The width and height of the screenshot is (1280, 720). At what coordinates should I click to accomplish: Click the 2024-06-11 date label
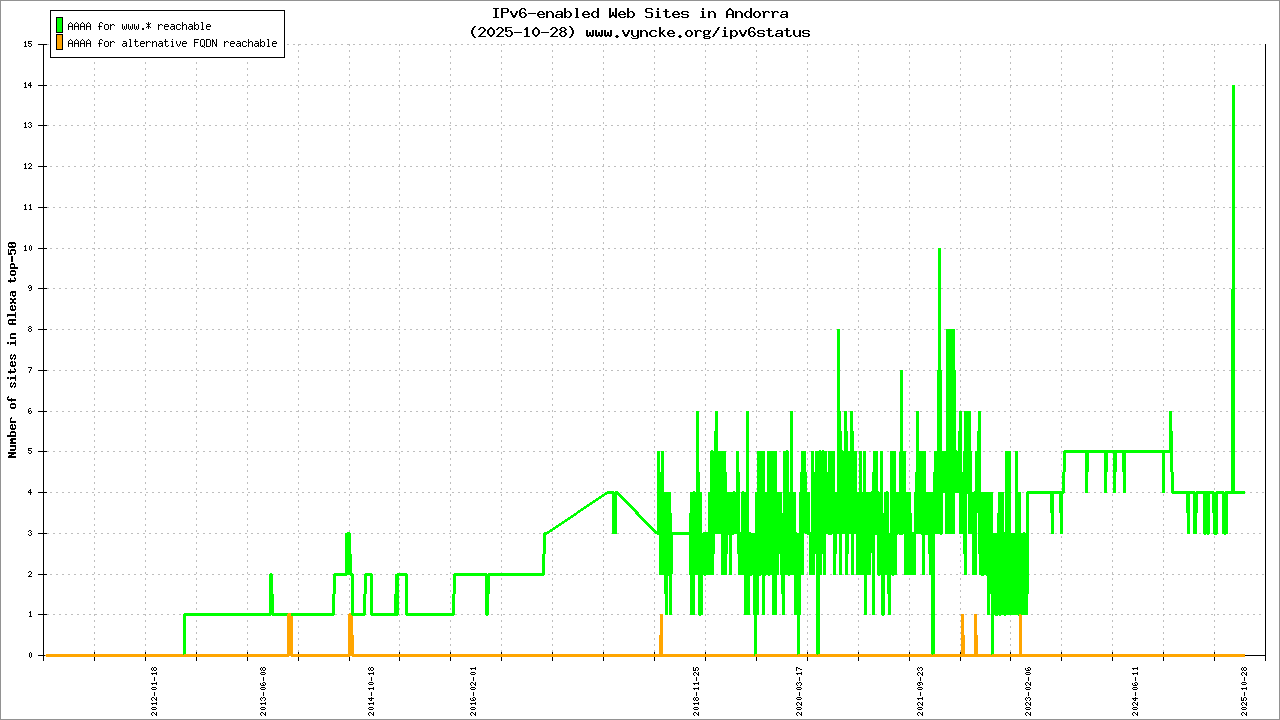click(1137, 689)
